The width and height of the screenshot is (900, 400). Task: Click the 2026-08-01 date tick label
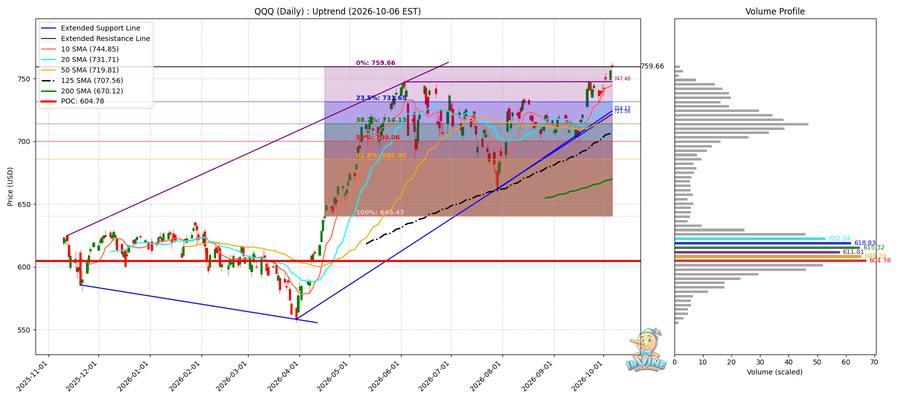[x=488, y=376]
